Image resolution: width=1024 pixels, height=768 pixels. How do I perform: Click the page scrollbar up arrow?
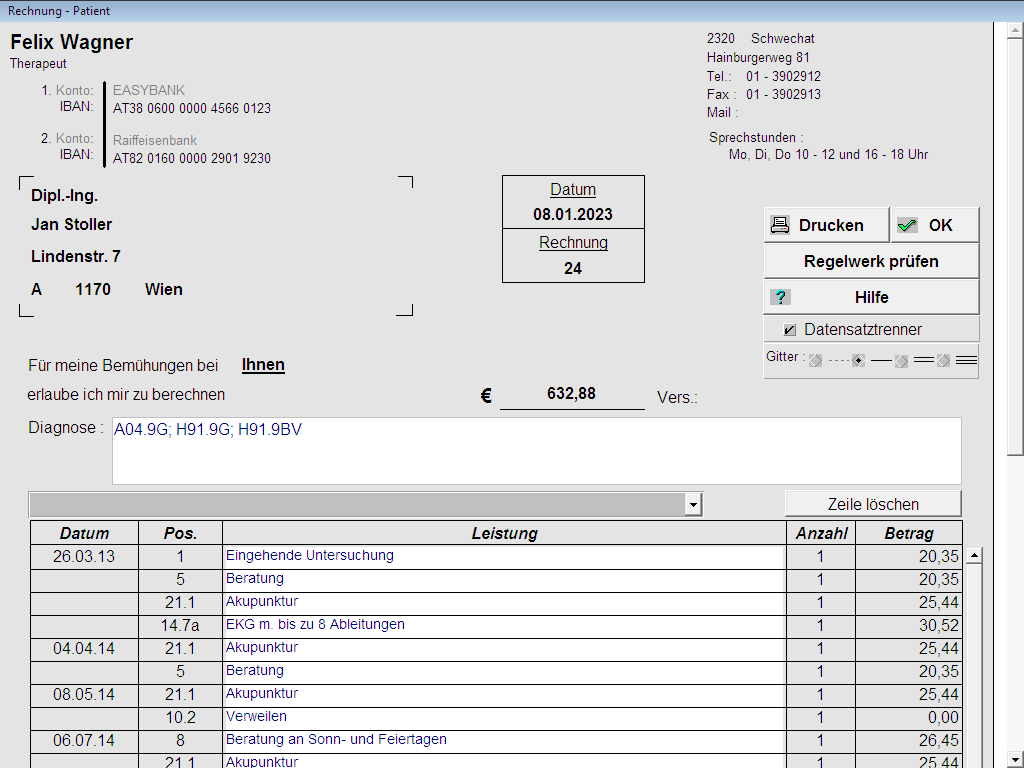pos(1015,29)
